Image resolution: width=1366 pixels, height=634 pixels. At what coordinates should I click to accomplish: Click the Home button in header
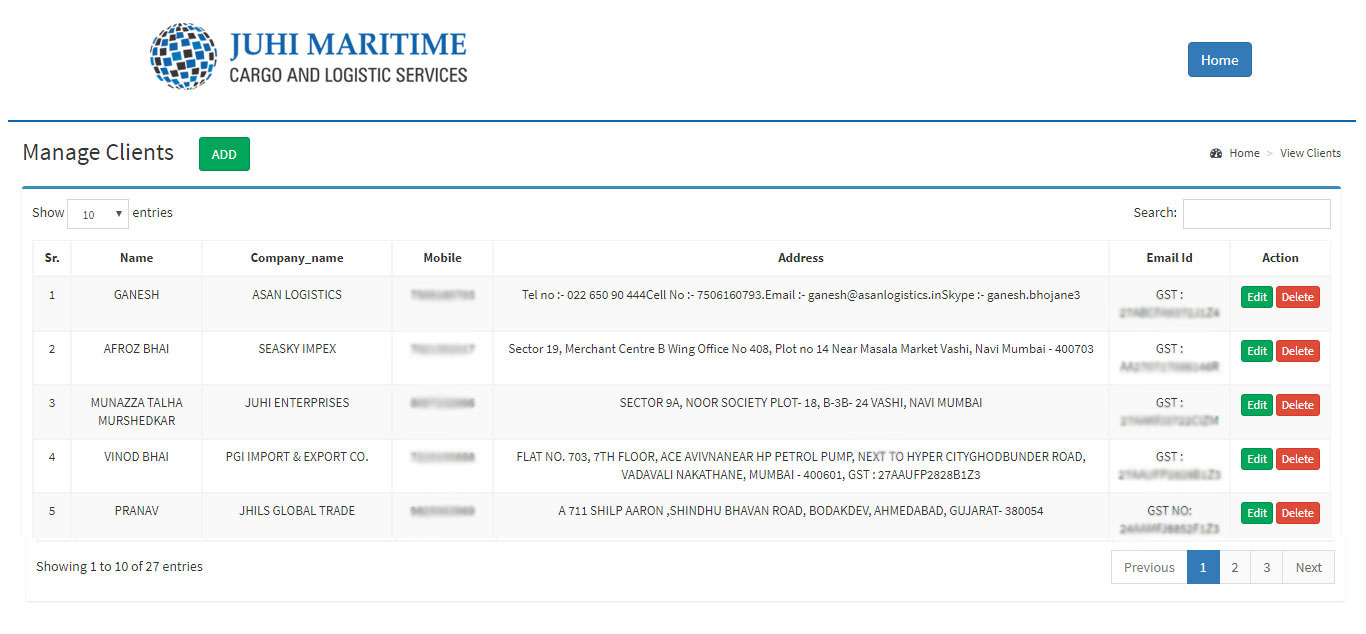coord(1219,60)
